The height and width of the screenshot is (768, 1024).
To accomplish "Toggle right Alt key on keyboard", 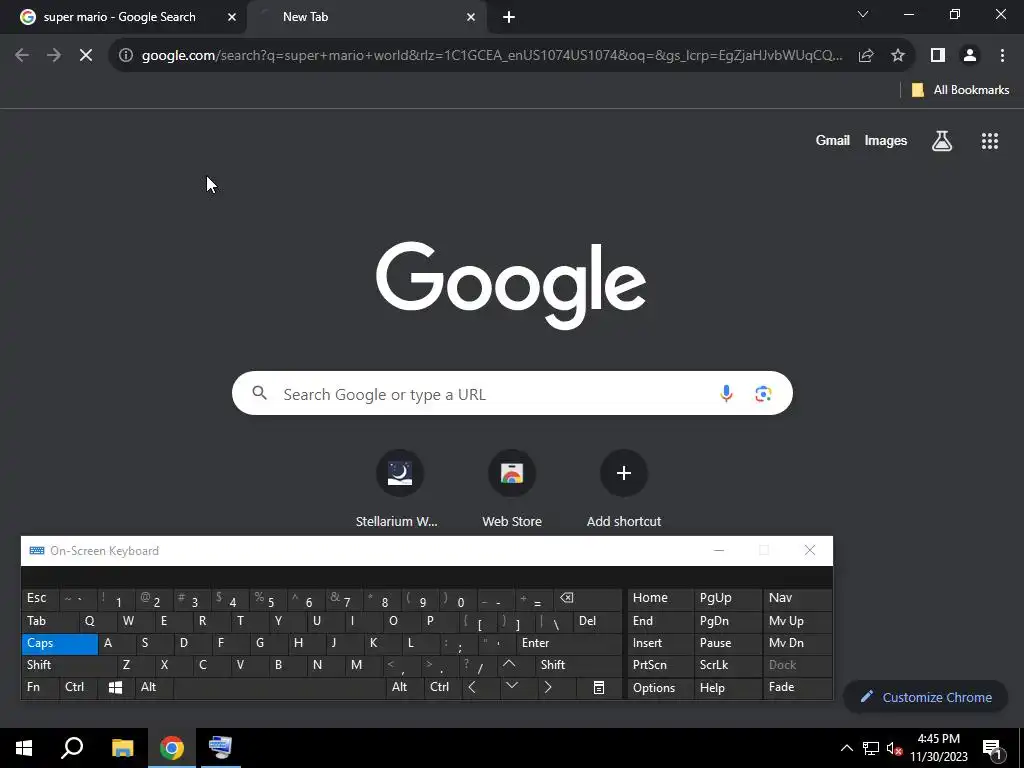I will click(x=405, y=687).
